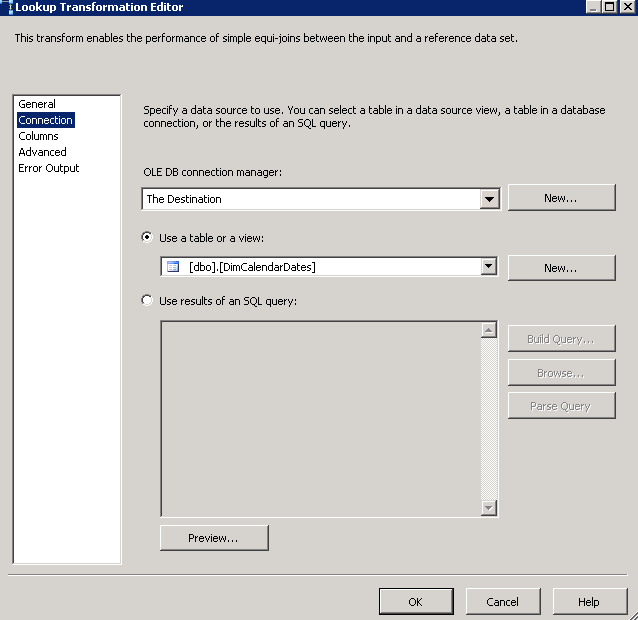Switch to the Connection page
Viewport: 638px width, 620px height.
(x=45, y=120)
